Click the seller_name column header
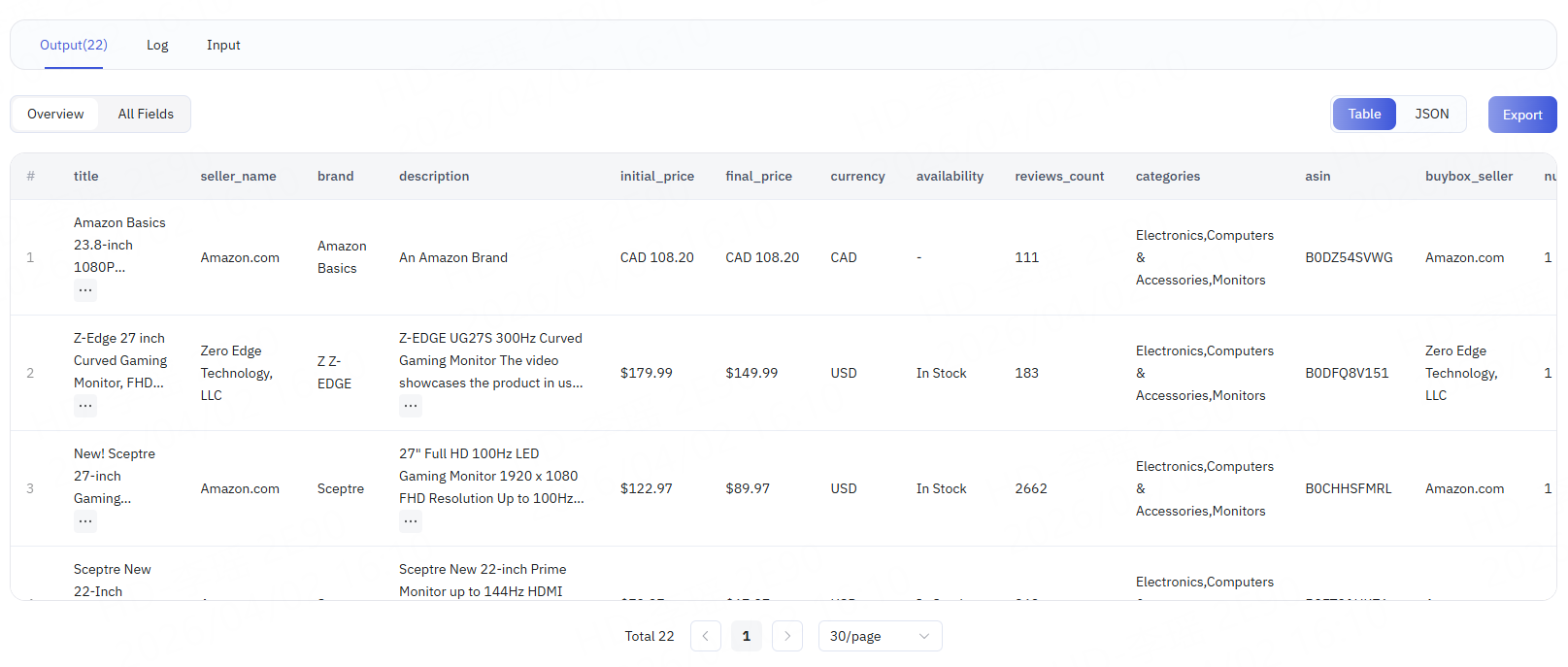Image resolution: width=1568 pixels, height=667 pixels. [x=238, y=176]
